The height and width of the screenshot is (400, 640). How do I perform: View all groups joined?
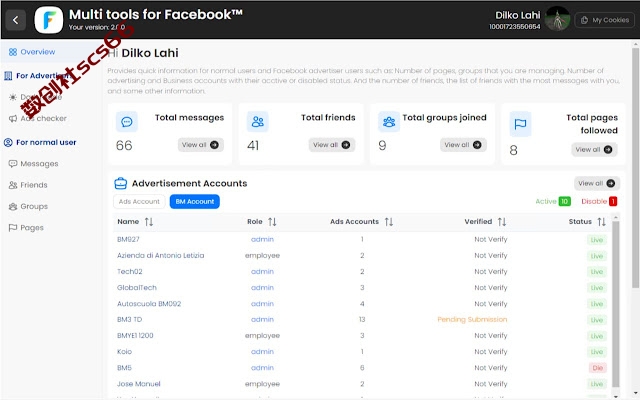coord(463,145)
